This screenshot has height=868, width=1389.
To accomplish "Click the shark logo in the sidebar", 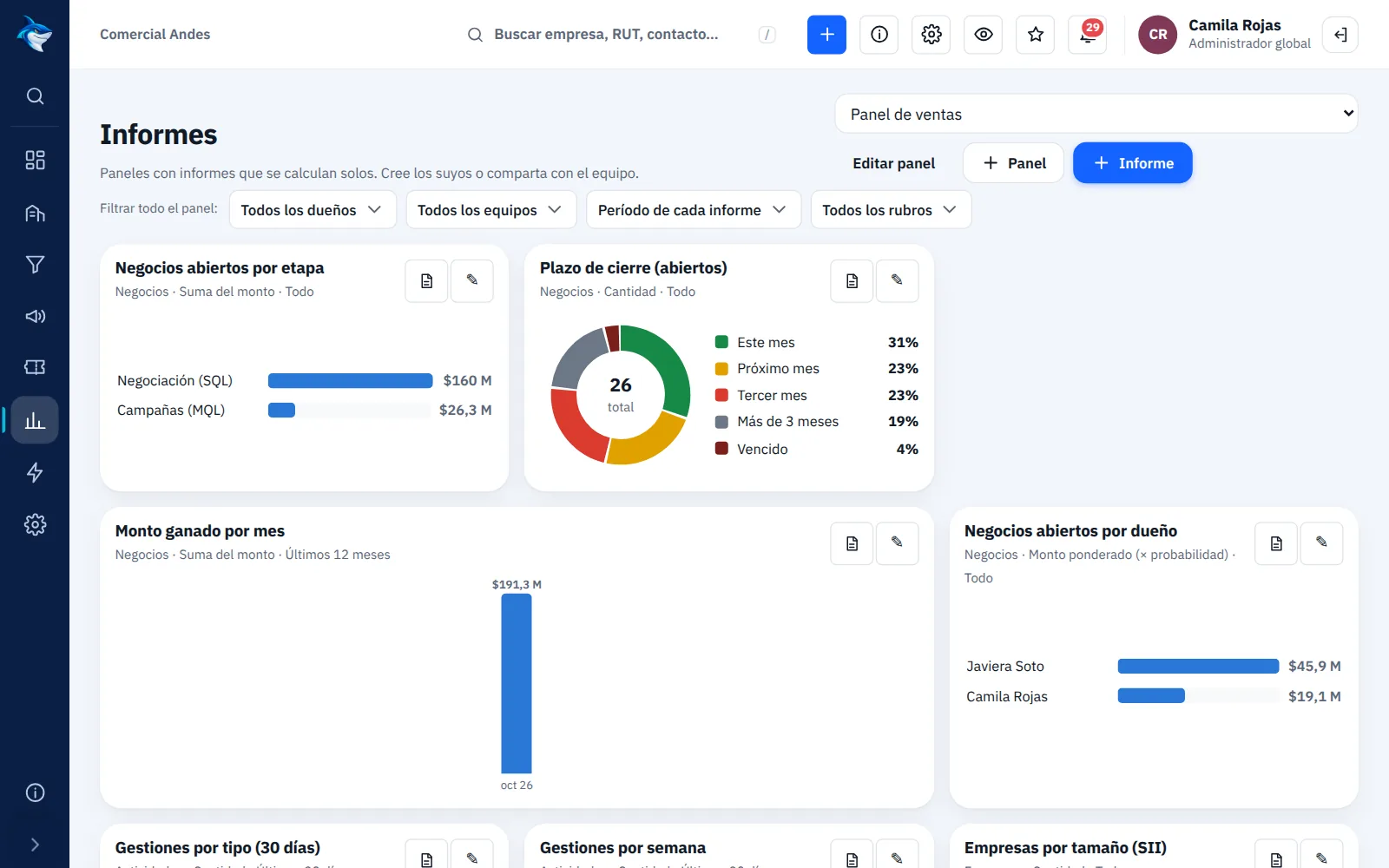I will [x=35, y=35].
